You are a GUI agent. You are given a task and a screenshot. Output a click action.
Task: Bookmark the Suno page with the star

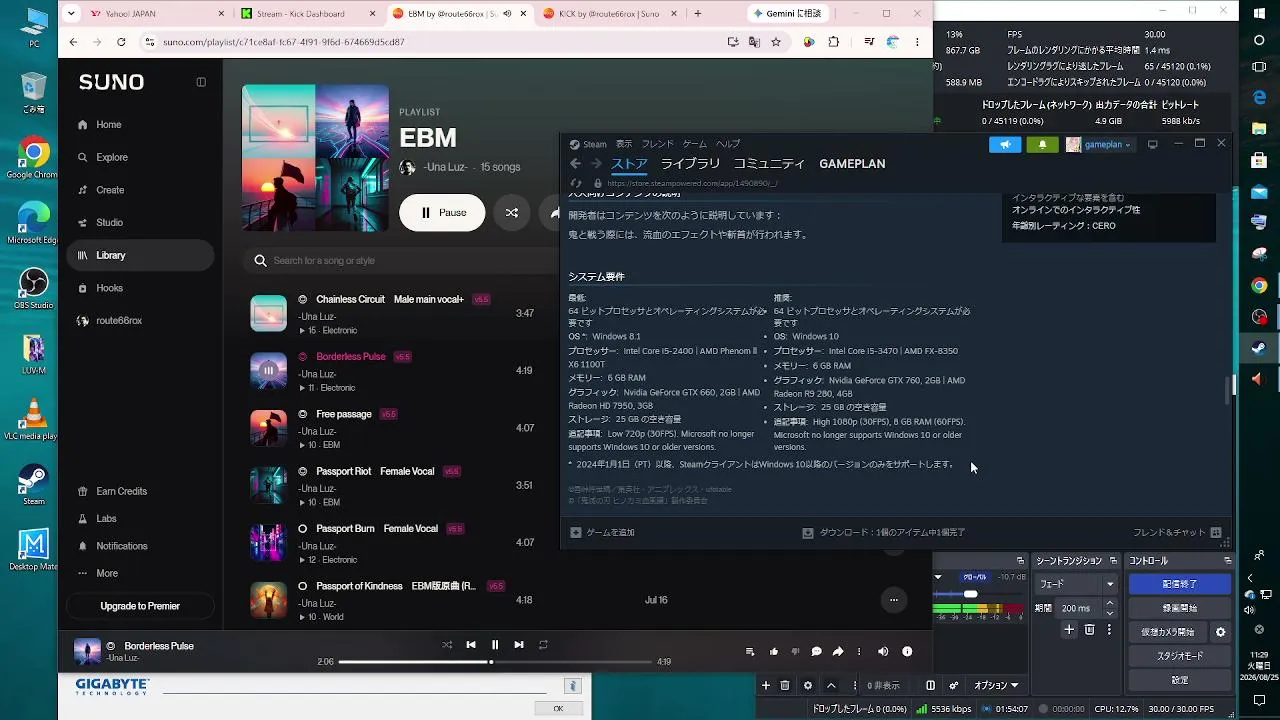(x=776, y=42)
